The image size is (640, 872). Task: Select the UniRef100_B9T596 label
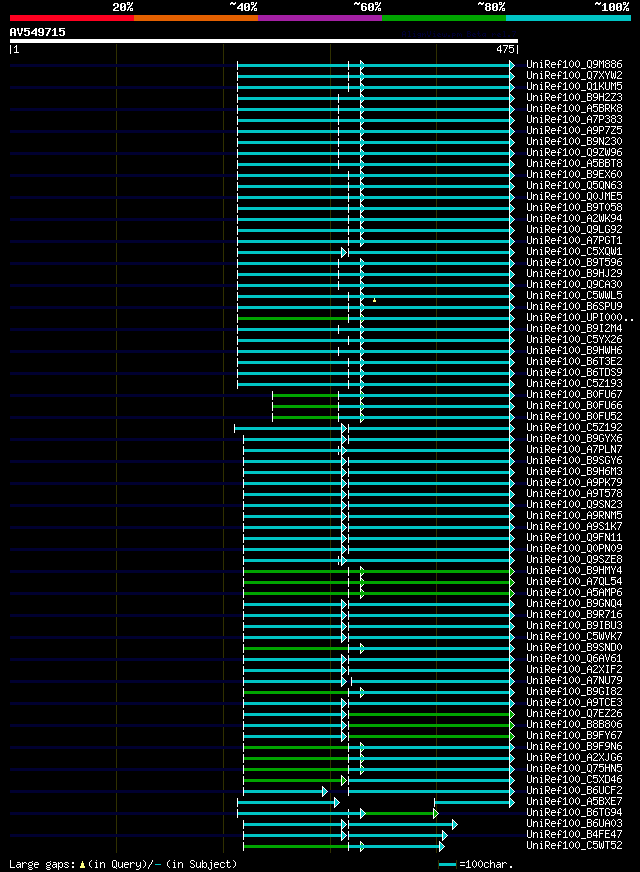(x=574, y=262)
